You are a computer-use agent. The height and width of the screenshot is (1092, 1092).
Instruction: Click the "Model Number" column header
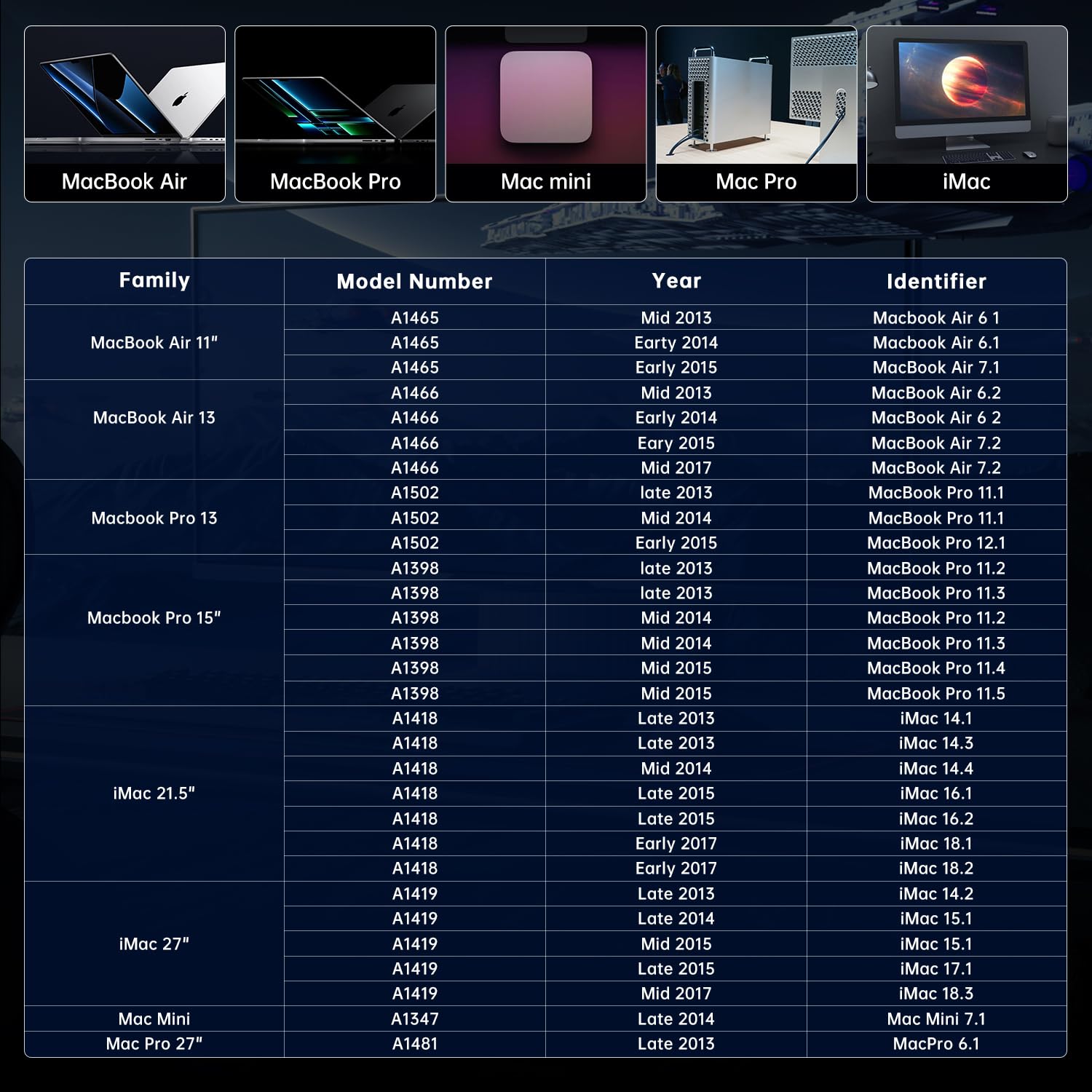click(414, 281)
